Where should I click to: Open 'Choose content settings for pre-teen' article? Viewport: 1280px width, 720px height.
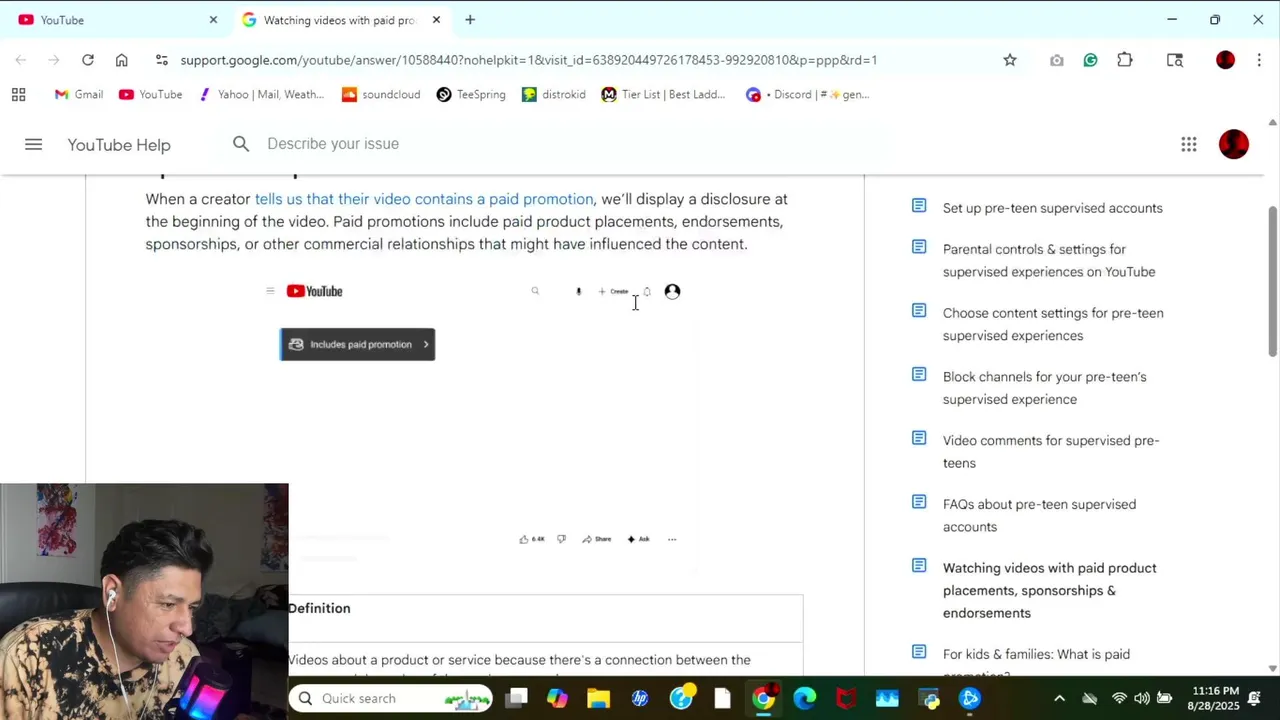coord(1053,324)
